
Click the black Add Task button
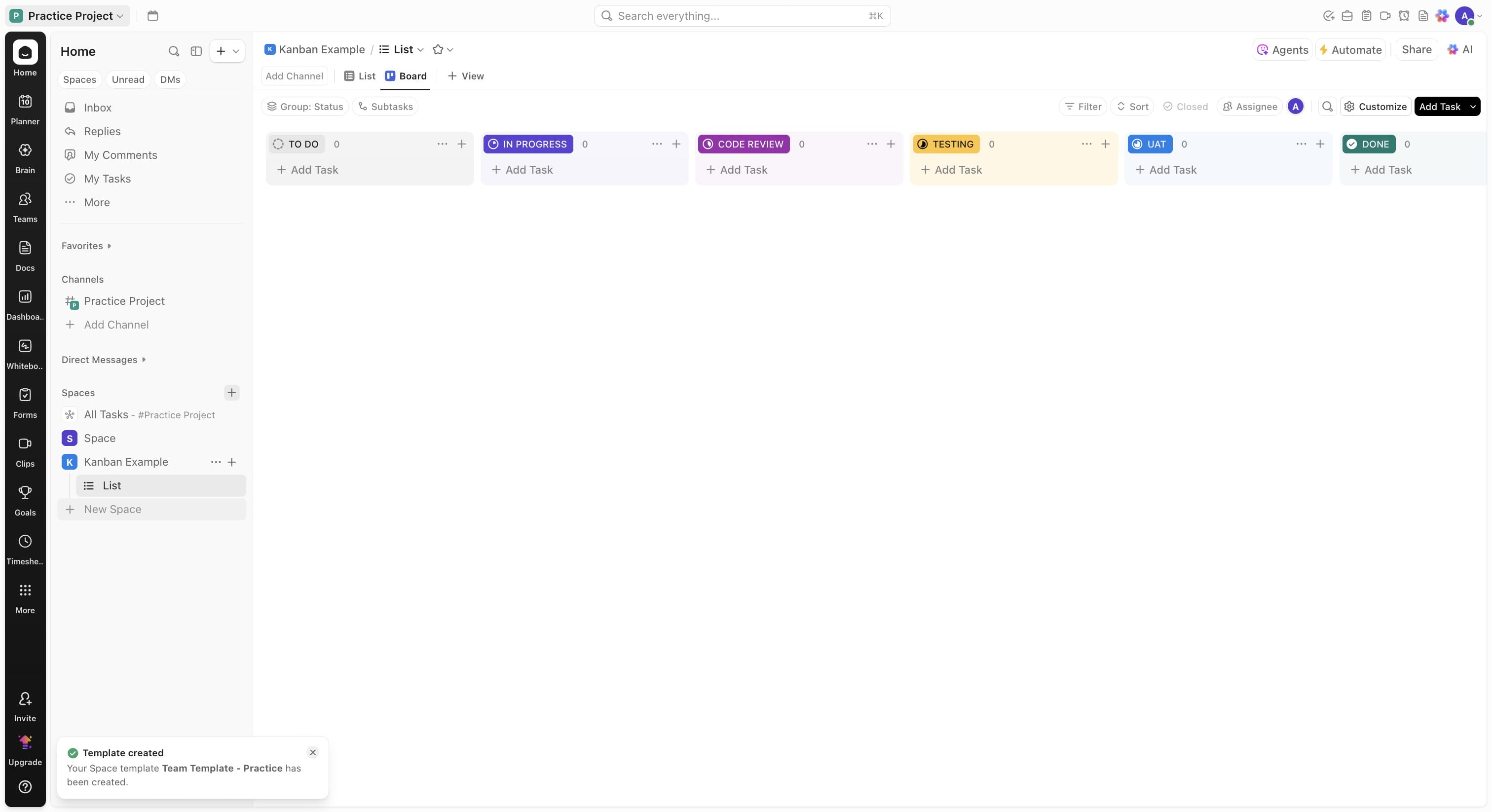[x=1439, y=107]
